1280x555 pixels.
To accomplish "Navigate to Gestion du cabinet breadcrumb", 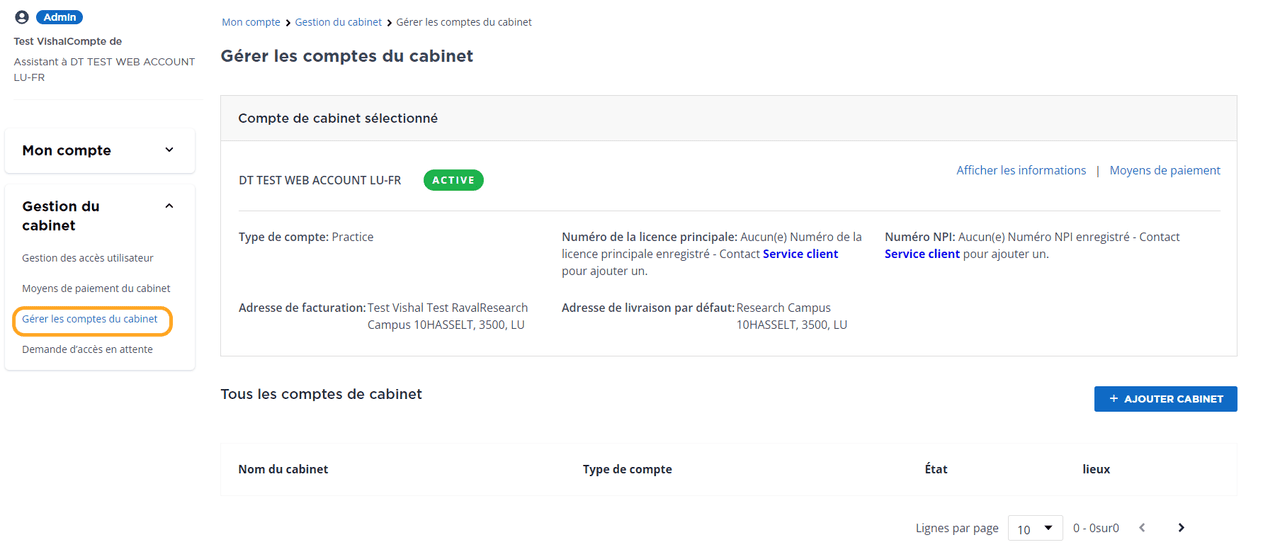I will pyautogui.click(x=338, y=22).
